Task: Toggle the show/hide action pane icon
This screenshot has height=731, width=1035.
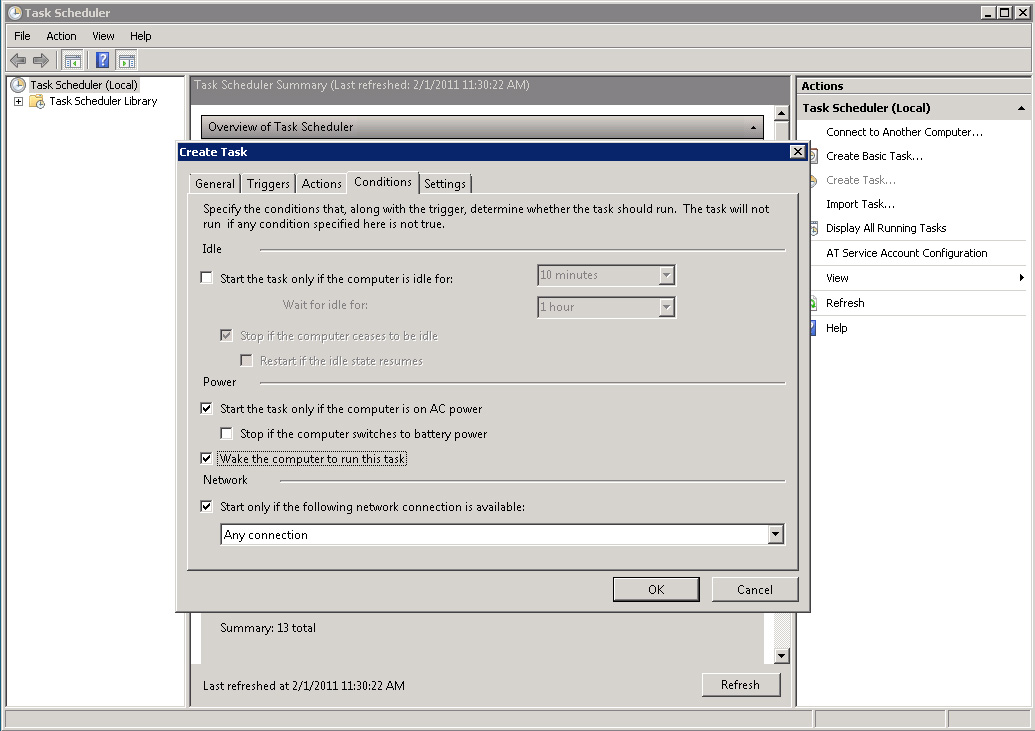Action: pos(127,61)
